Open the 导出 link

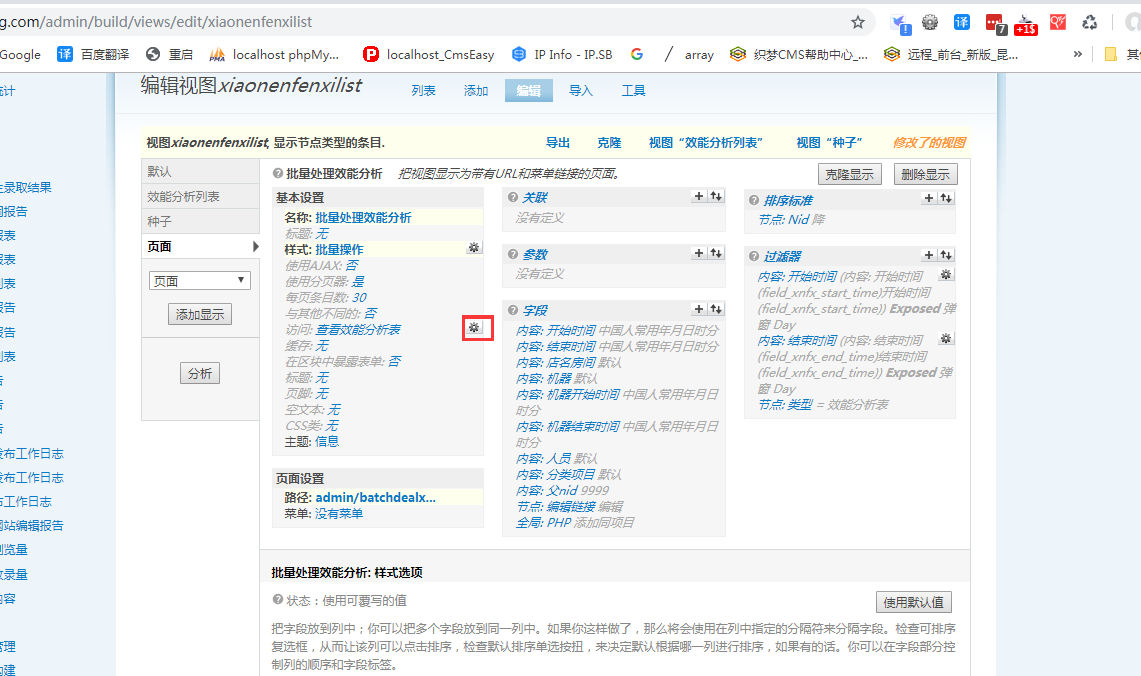[558, 143]
